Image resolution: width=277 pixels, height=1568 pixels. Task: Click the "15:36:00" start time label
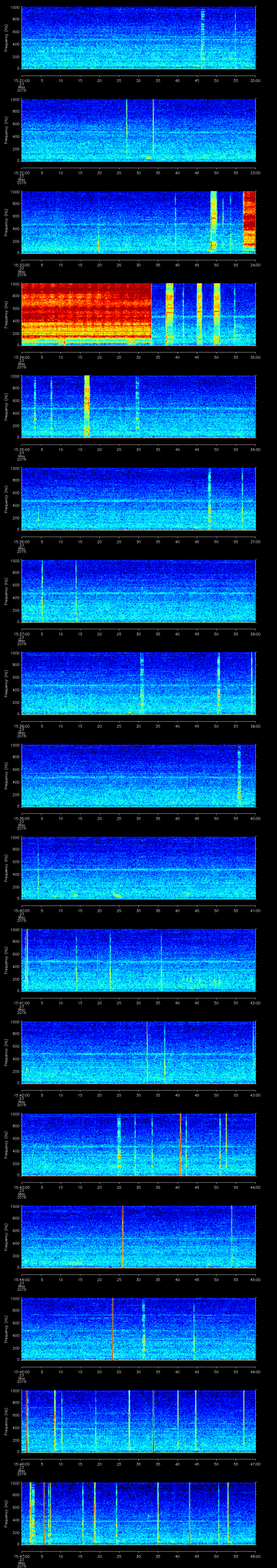[21, 542]
